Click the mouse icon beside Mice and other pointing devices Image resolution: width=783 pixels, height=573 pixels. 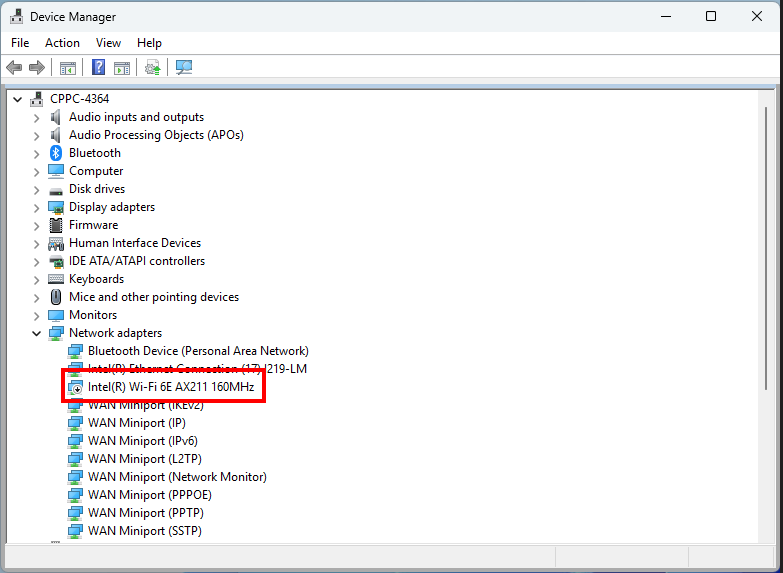click(56, 297)
